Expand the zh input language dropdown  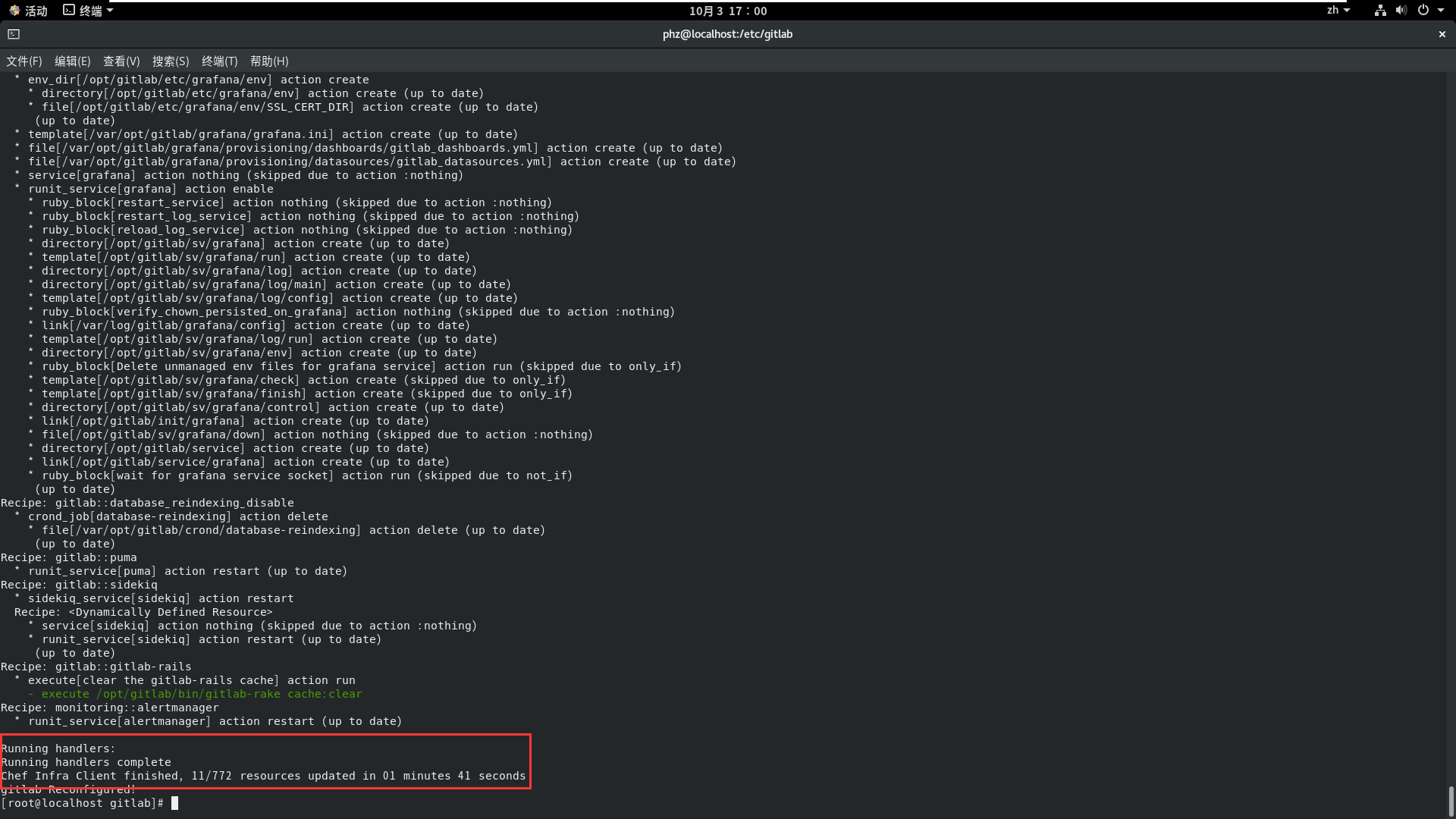(x=1338, y=11)
